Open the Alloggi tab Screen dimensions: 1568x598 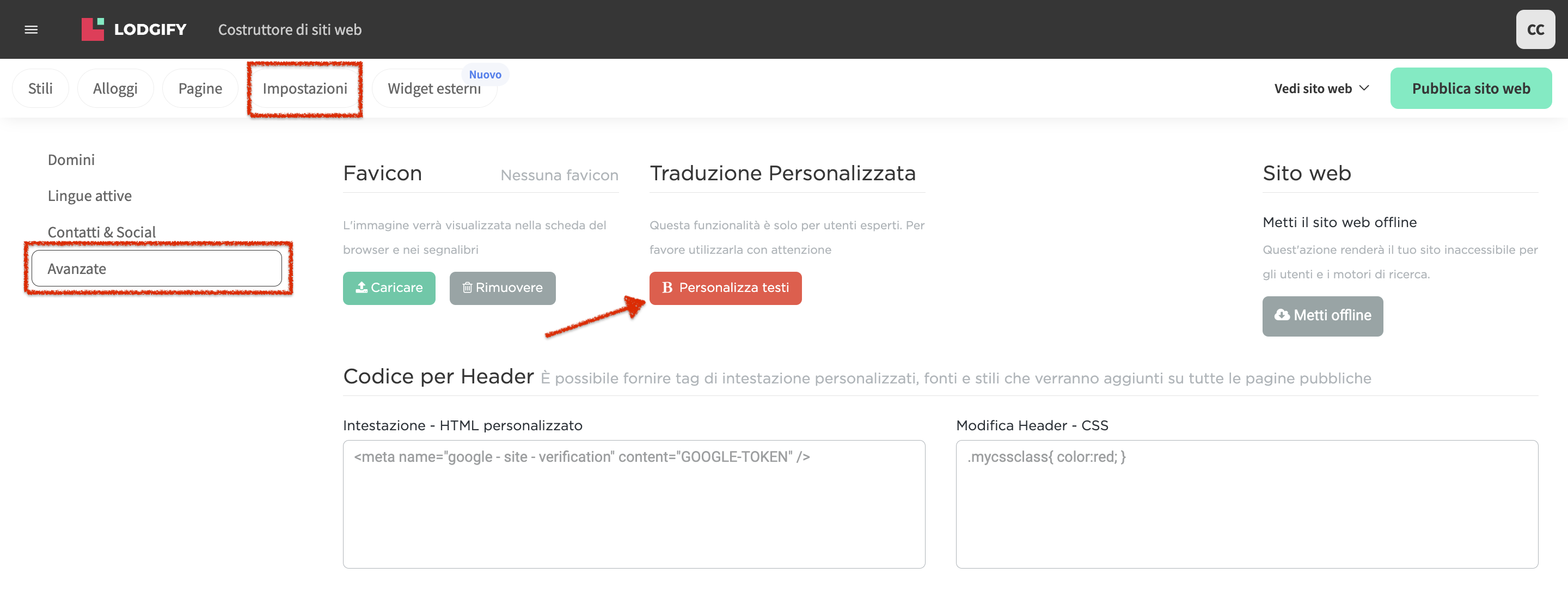(115, 88)
